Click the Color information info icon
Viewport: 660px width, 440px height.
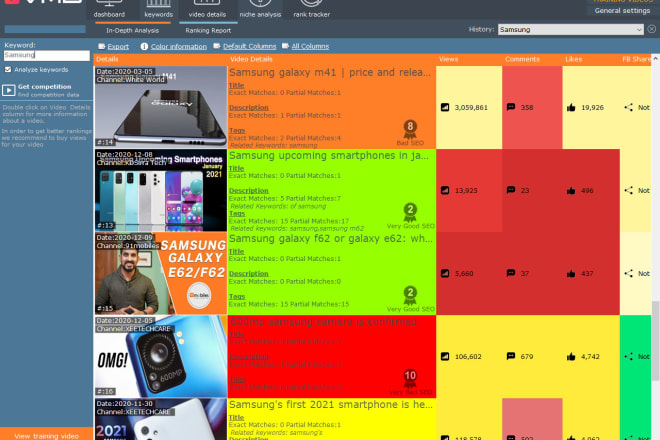[x=144, y=46]
